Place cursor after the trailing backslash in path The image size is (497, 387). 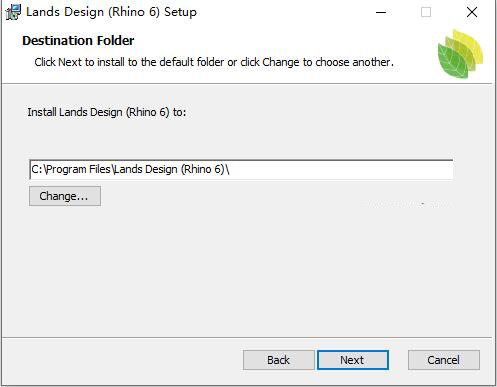click(230, 169)
